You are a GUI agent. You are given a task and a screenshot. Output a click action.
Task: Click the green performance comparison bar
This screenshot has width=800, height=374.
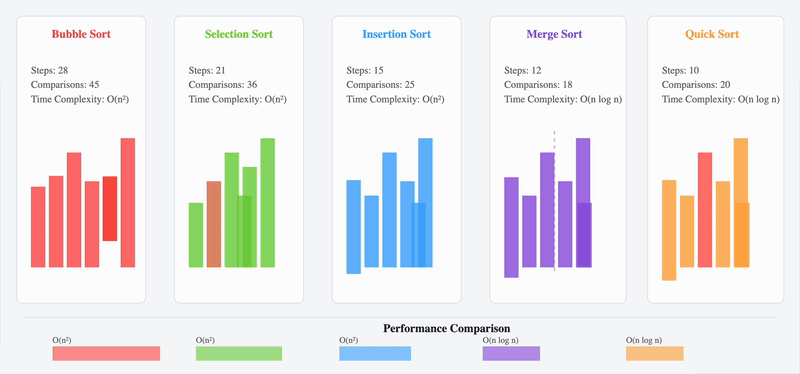[x=239, y=354]
